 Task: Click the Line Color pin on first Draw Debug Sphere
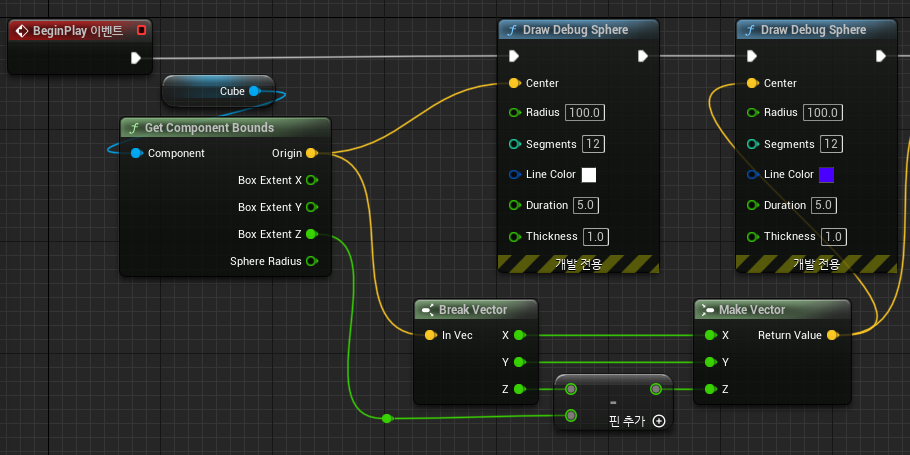[x=514, y=174]
